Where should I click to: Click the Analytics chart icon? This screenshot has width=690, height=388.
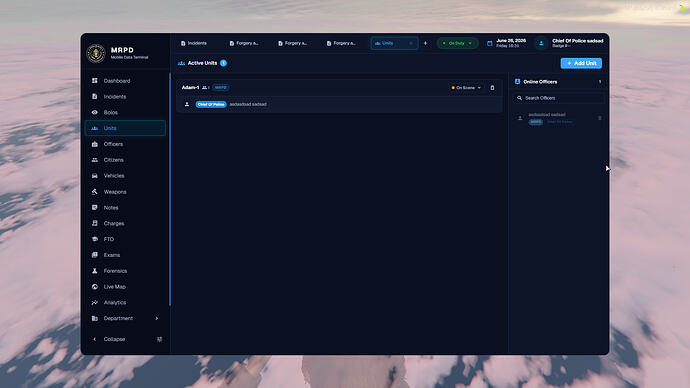coord(95,302)
